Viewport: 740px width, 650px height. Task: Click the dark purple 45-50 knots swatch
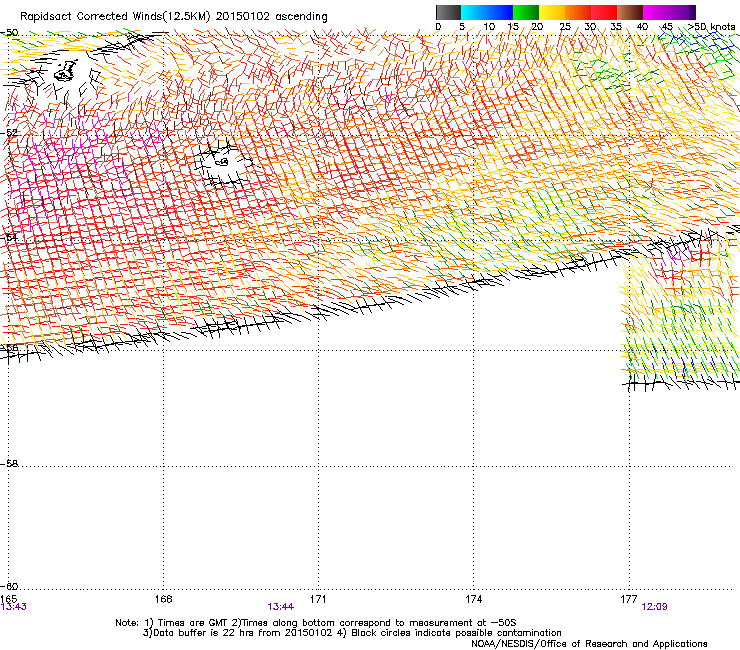tap(682, 12)
